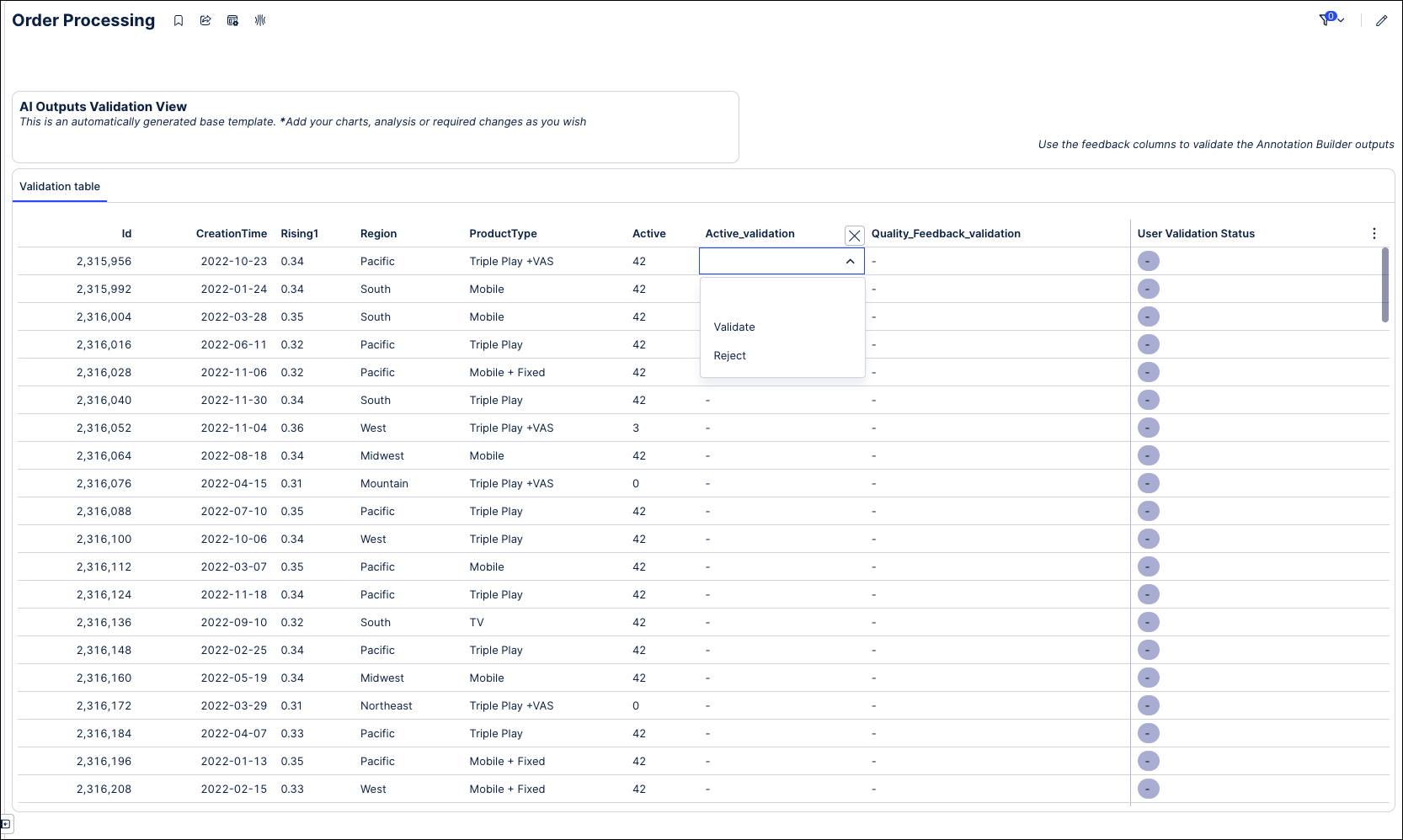Click the data stream icon in the header

click(260, 20)
